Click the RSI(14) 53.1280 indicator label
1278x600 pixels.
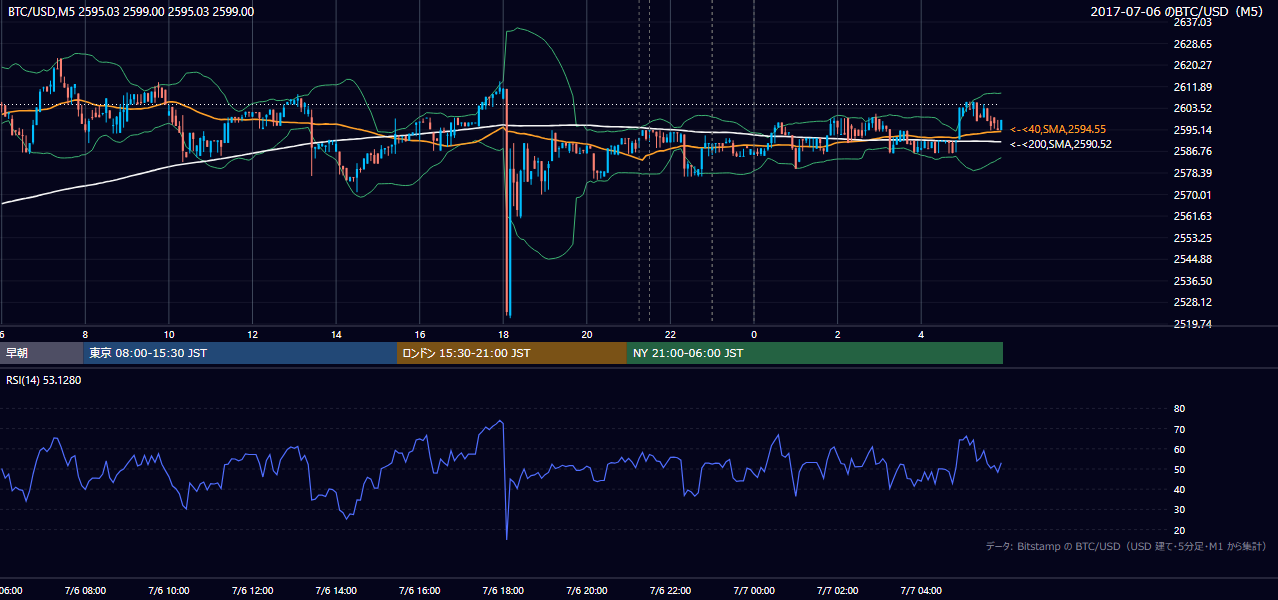(44, 380)
